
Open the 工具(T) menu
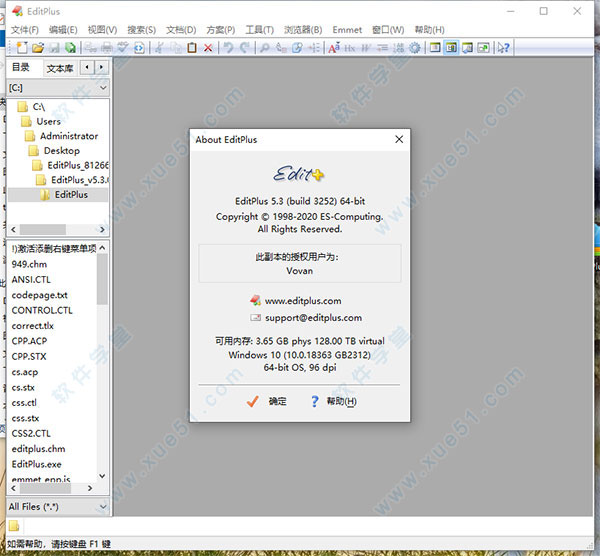click(x=260, y=30)
